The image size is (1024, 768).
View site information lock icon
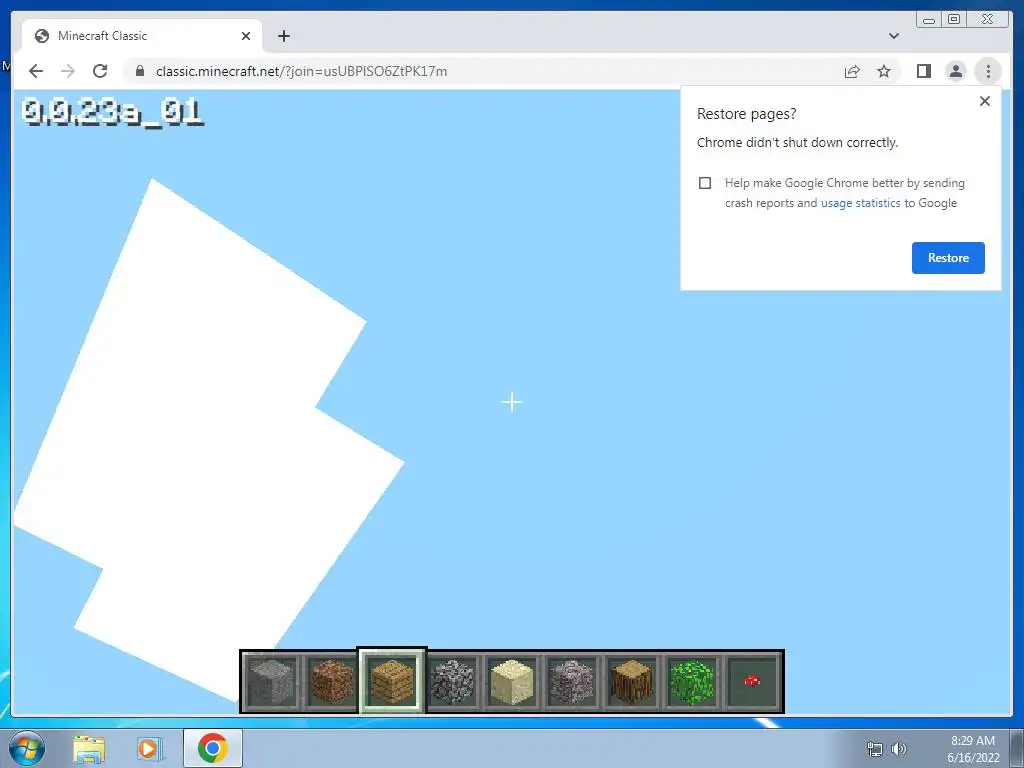click(x=139, y=71)
